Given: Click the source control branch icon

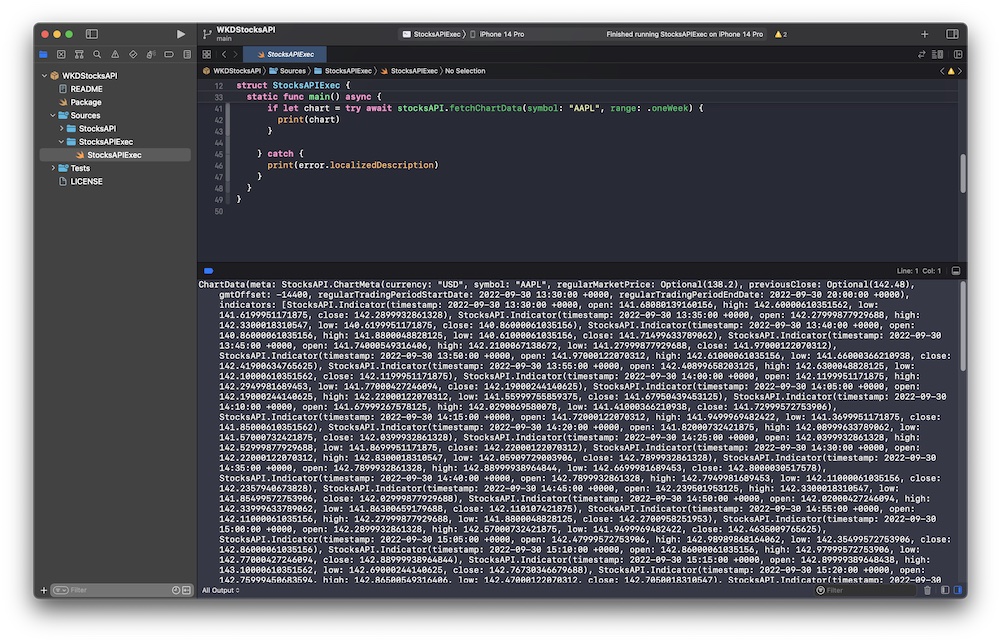Looking at the screenshot, I should (x=207, y=34).
